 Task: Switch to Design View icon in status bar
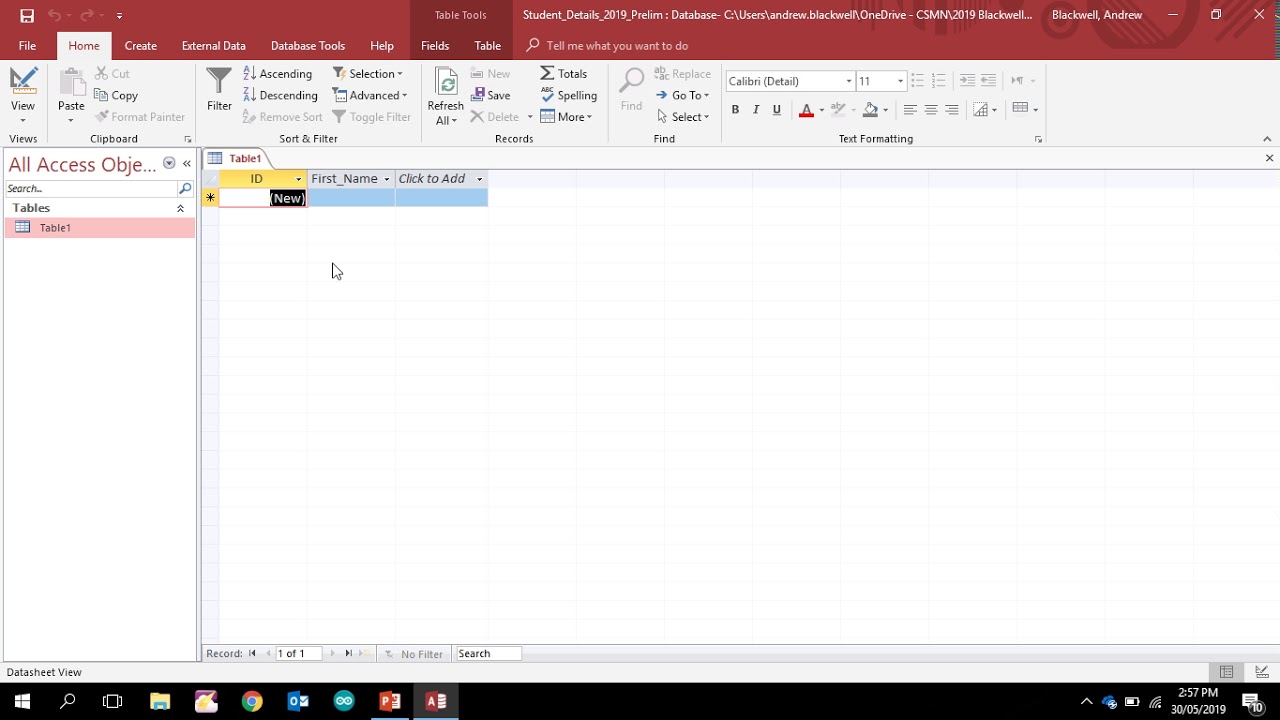coord(1261,672)
